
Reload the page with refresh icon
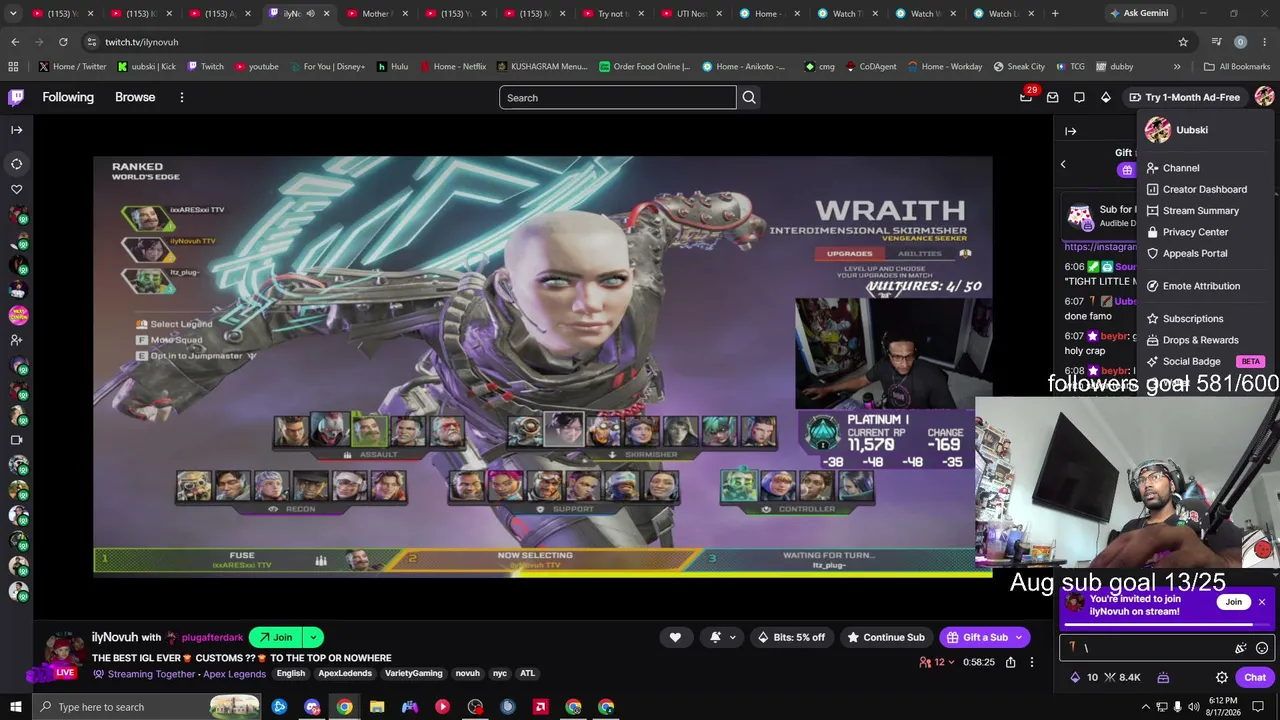[63, 42]
